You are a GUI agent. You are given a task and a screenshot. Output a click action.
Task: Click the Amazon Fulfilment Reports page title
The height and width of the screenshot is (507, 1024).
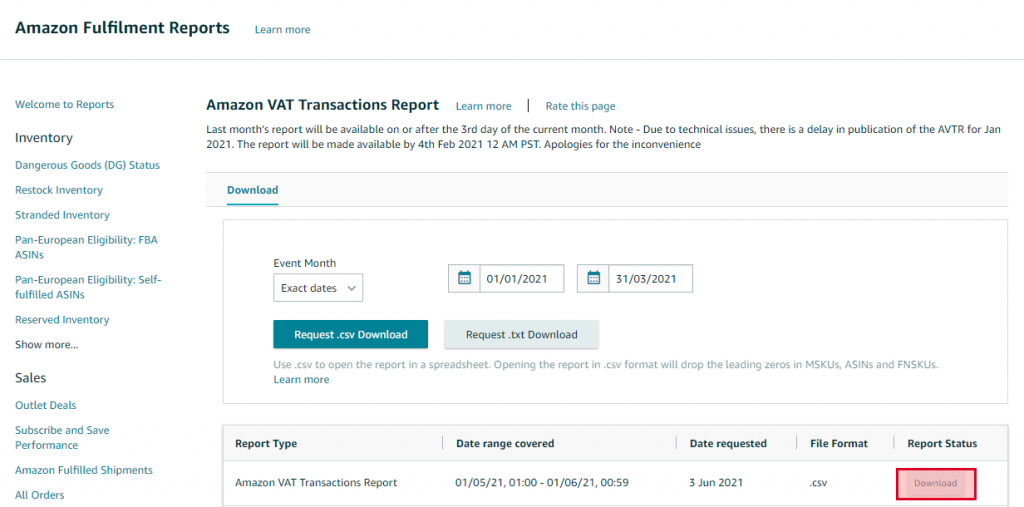tap(122, 28)
